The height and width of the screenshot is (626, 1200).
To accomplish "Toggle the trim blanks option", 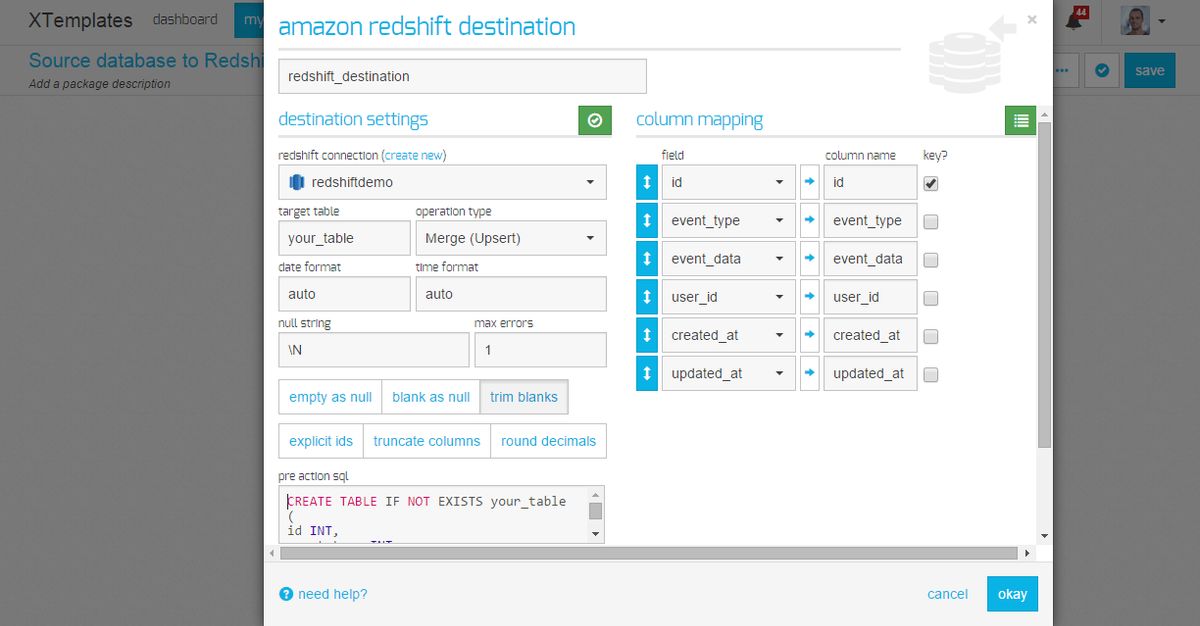I will pyautogui.click(x=524, y=397).
